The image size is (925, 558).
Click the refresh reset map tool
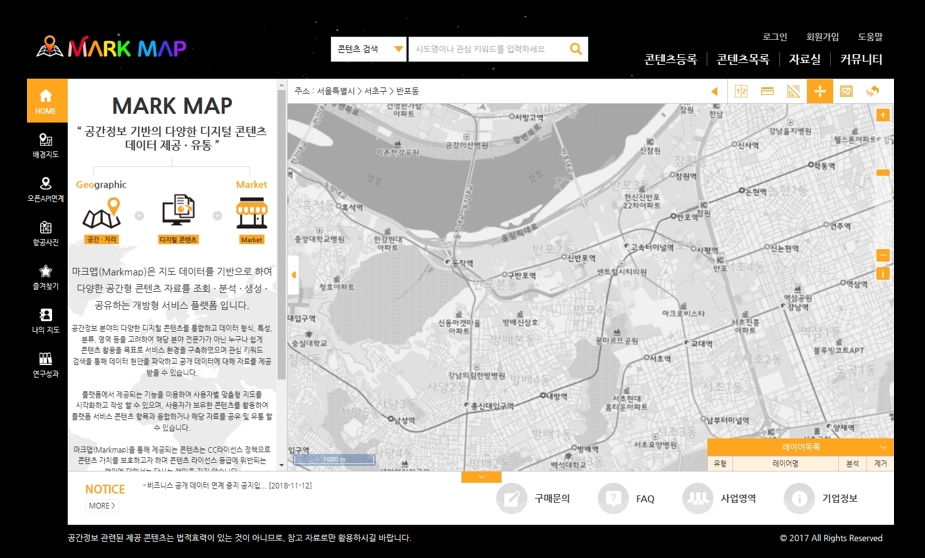click(872, 91)
